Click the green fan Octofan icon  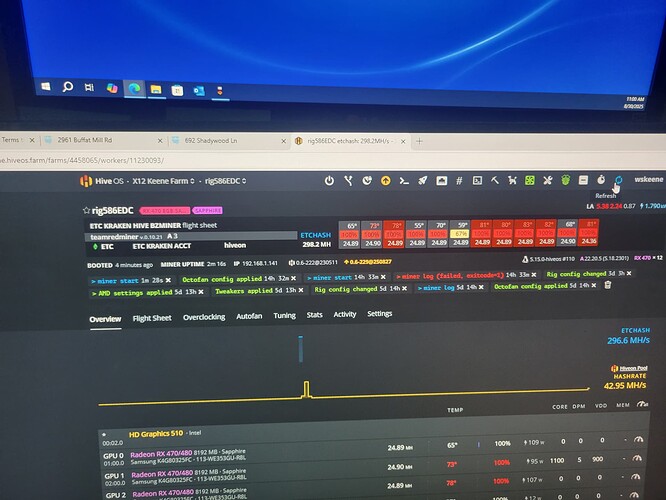coord(530,181)
